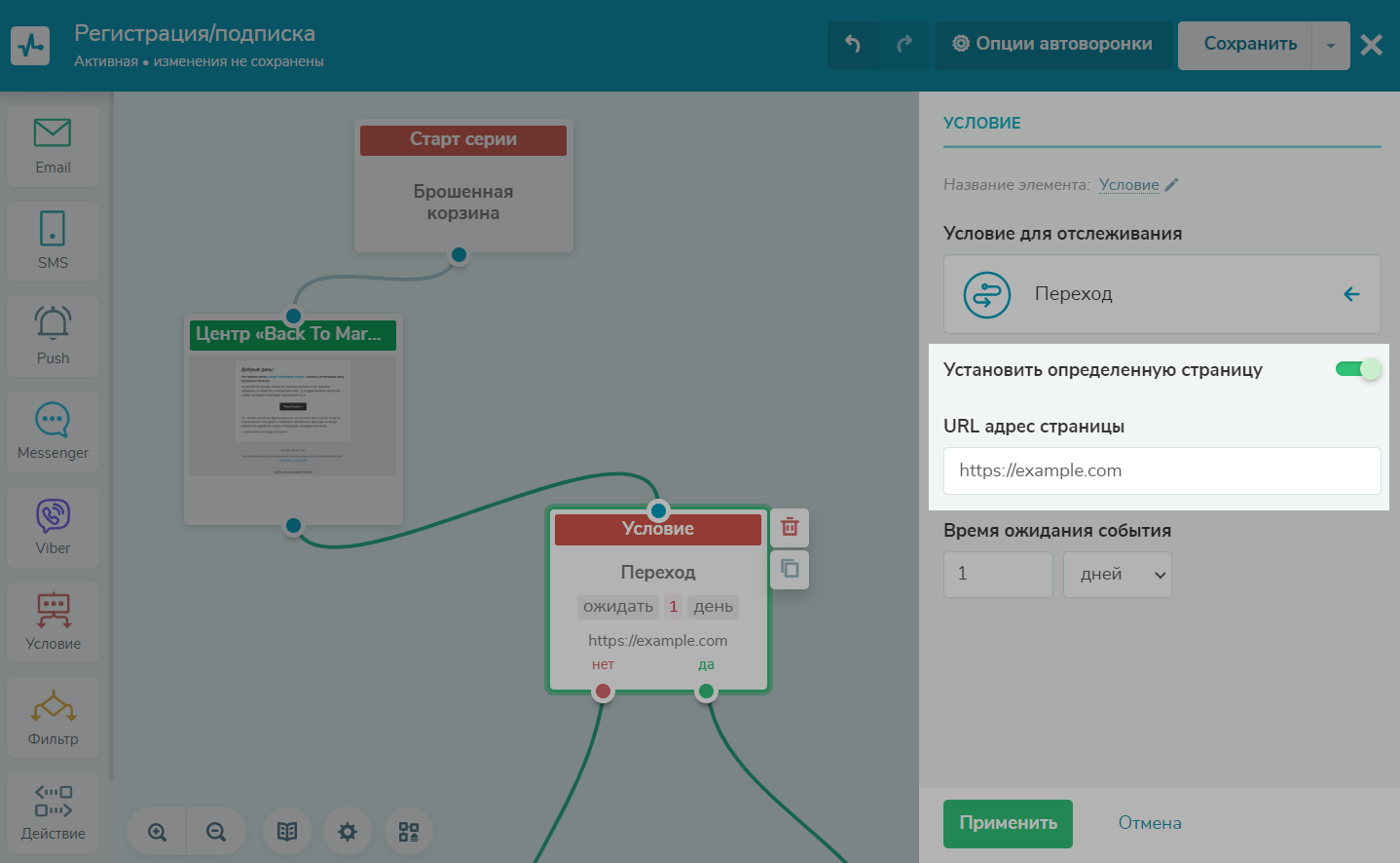Select the SMS element icon
The height and width of the screenshot is (863, 1400).
(x=53, y=241)
